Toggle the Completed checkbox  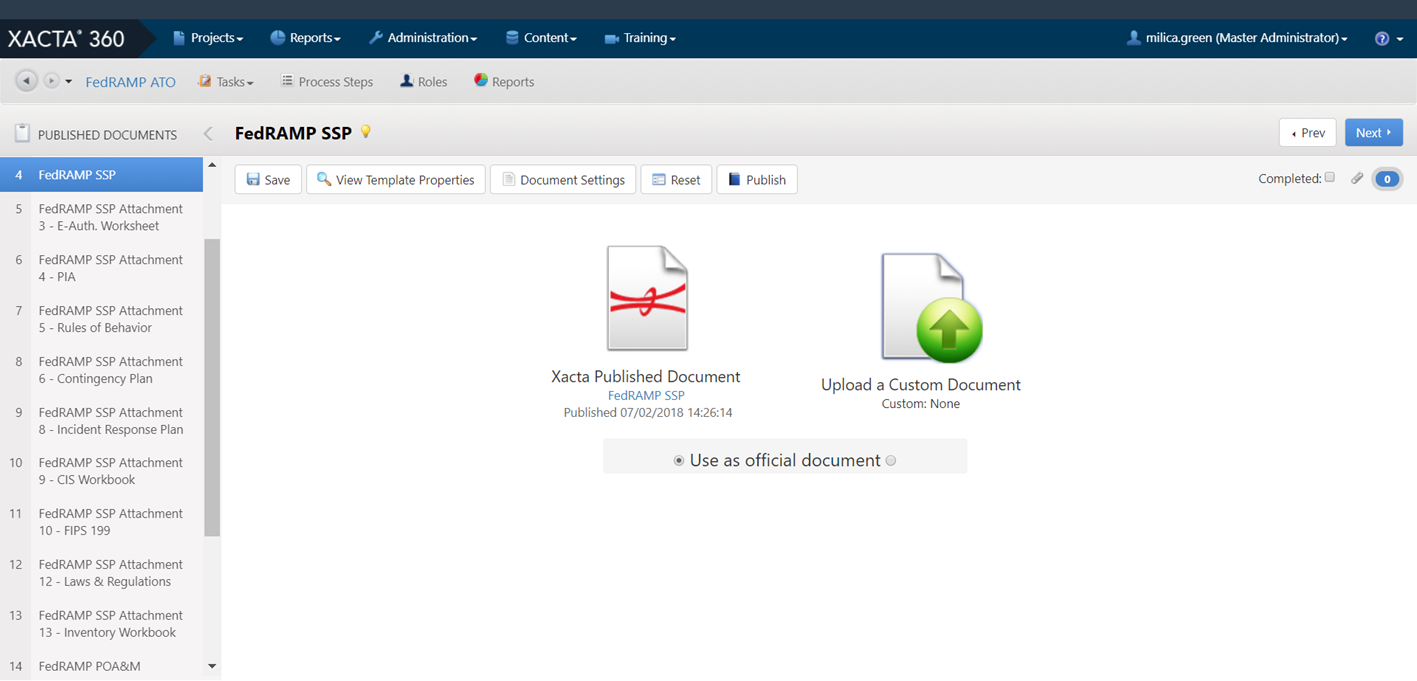point(1329,178)
